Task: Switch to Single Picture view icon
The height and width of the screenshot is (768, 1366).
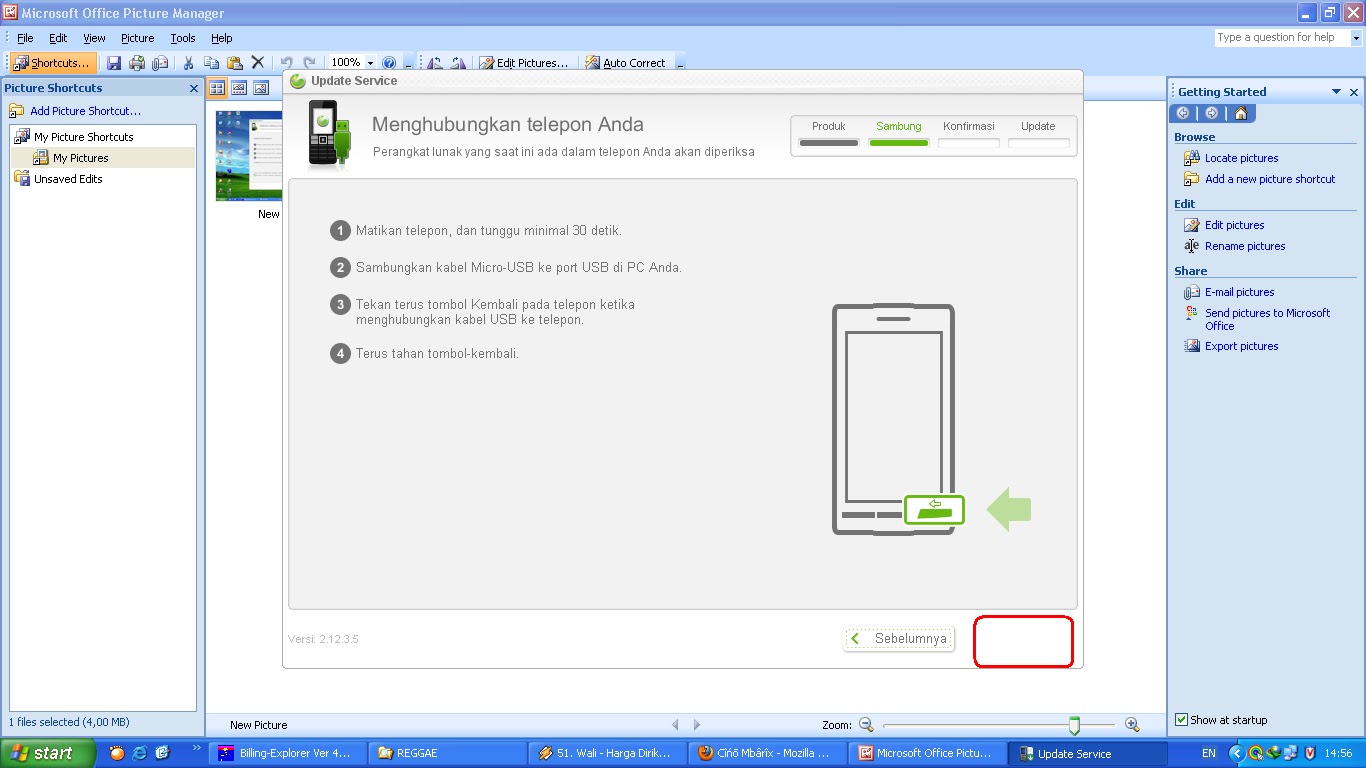Action: coord(261,88)
